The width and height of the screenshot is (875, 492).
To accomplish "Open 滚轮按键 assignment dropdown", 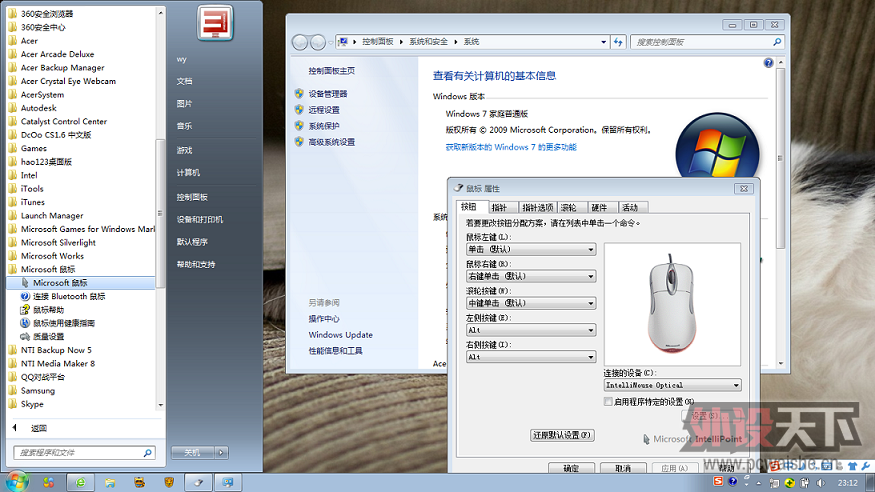I will (x=531, y=303).
